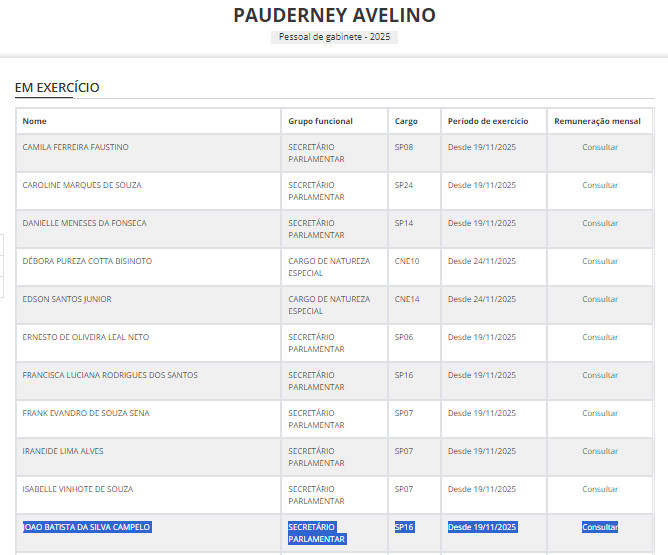The height and width of the screenshot is (555, 668).
Task: Select Consultar in Débora Pureza Cotta Bisinoto row
Action: point(600,261)
